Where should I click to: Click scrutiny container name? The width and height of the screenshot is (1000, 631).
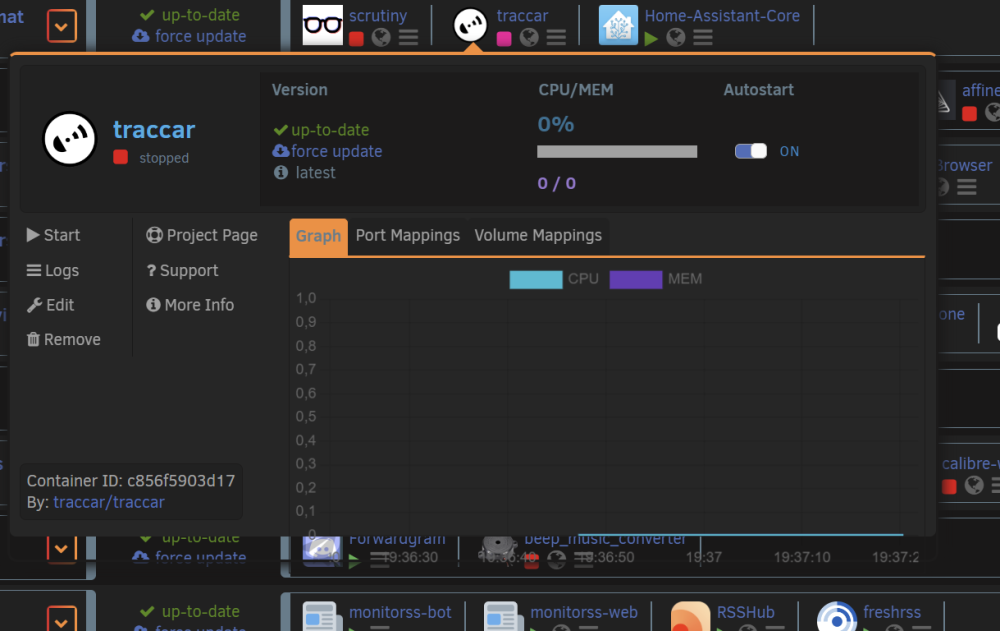378,15
